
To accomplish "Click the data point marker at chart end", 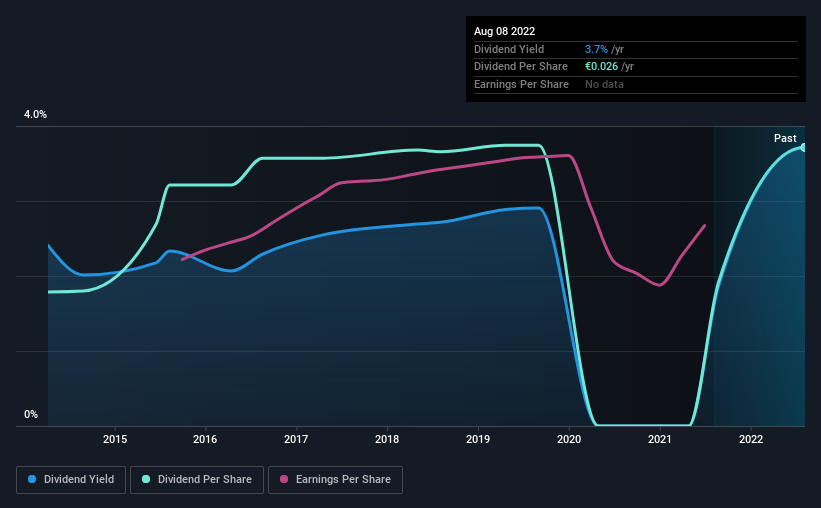I will coord(804,147).
